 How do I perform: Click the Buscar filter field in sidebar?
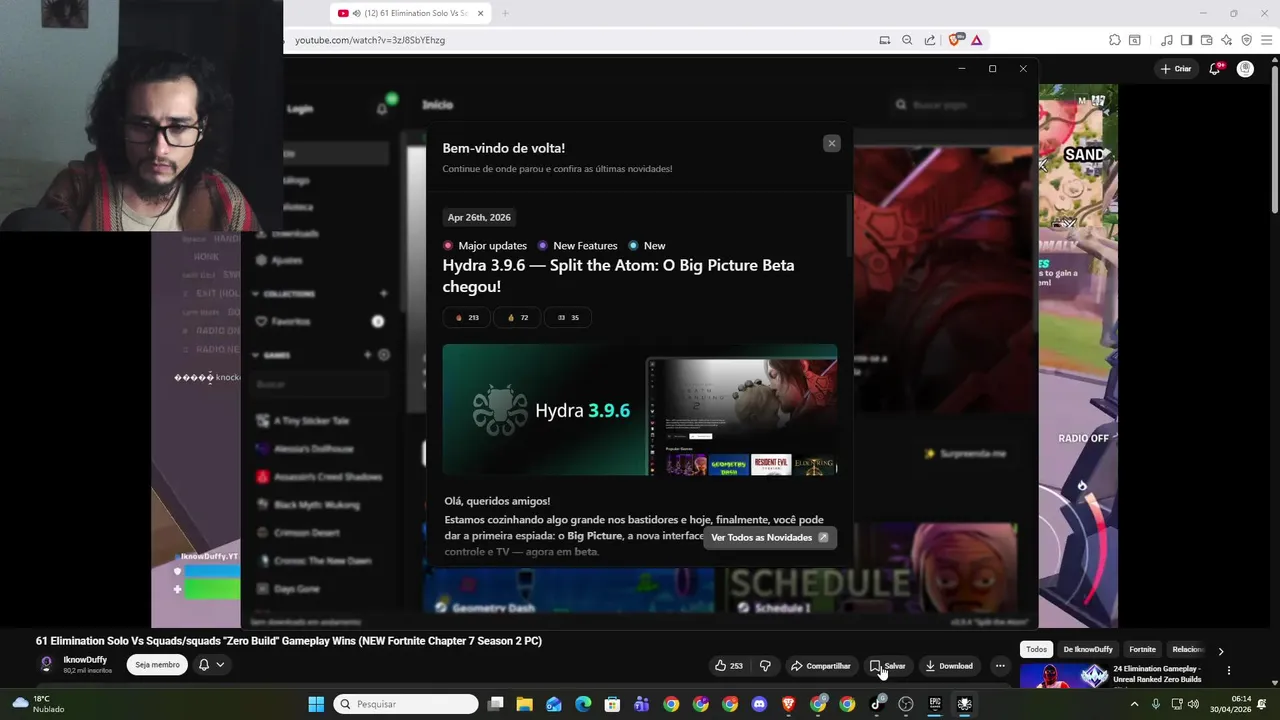coord(320,384)
